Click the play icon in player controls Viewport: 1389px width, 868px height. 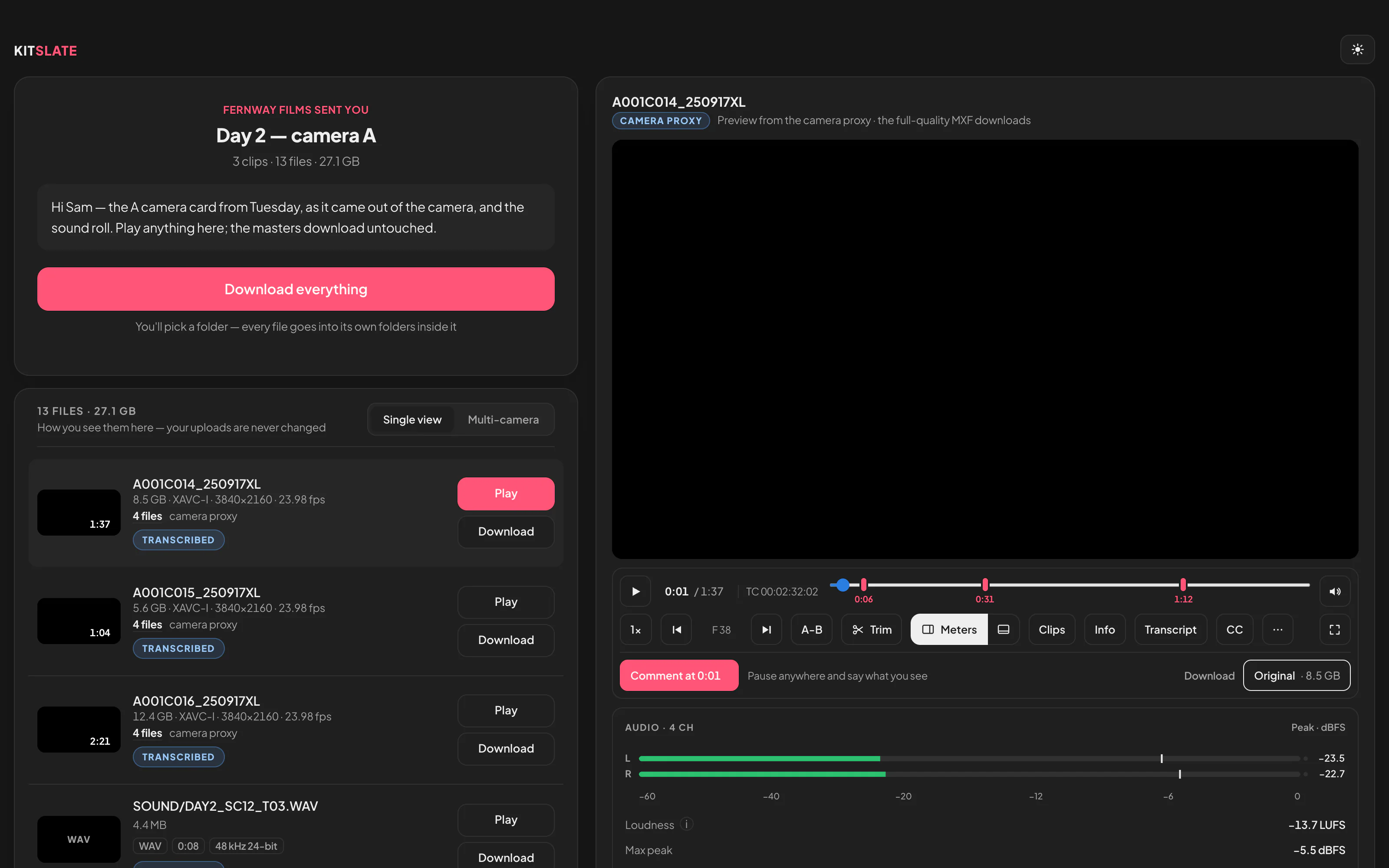(635, 591)
